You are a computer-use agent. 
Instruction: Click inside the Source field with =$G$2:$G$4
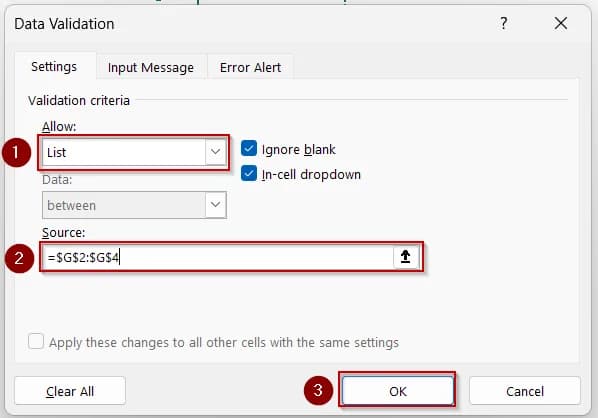(217, 257)
